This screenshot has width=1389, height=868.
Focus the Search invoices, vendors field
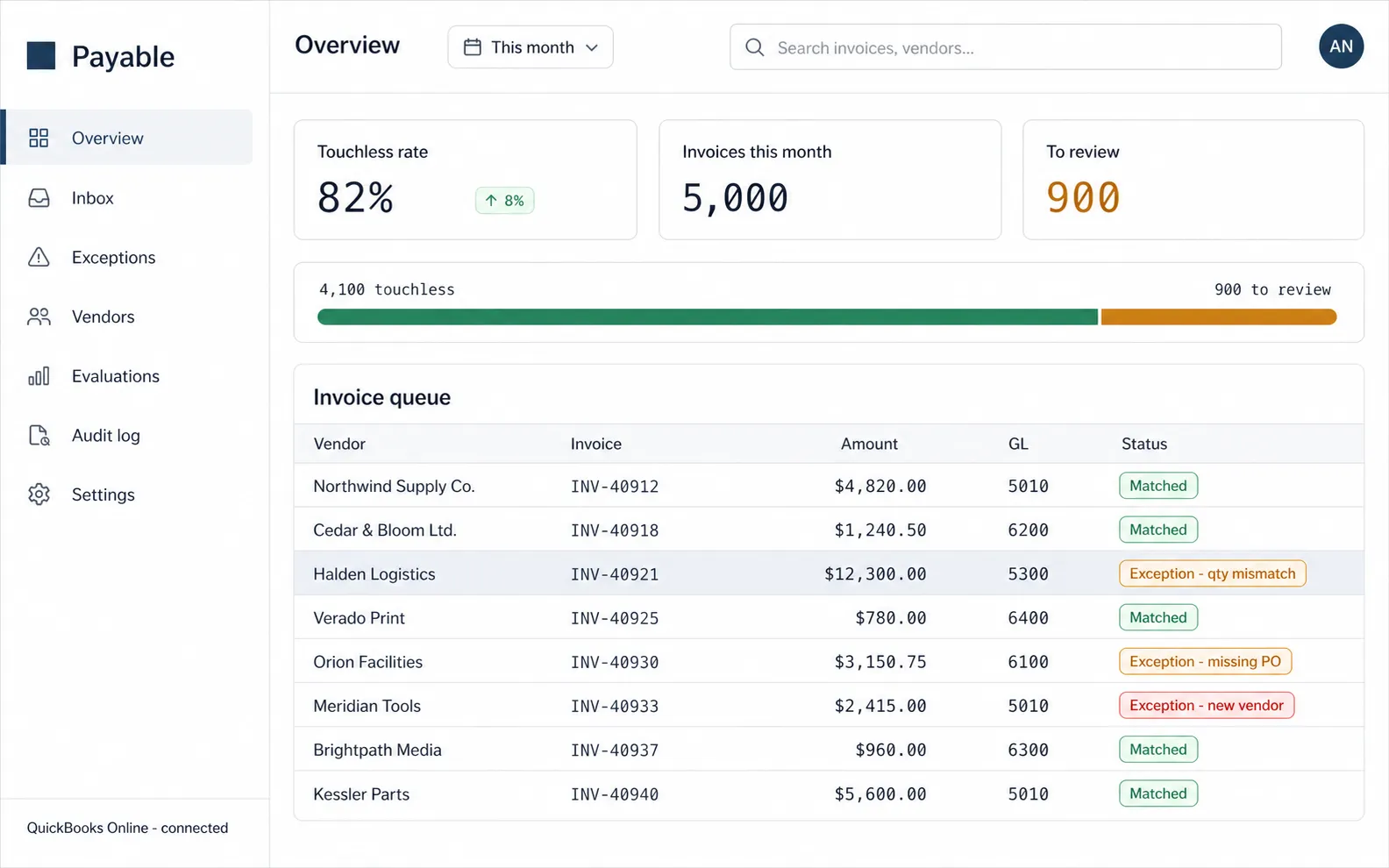point(1006,47)
